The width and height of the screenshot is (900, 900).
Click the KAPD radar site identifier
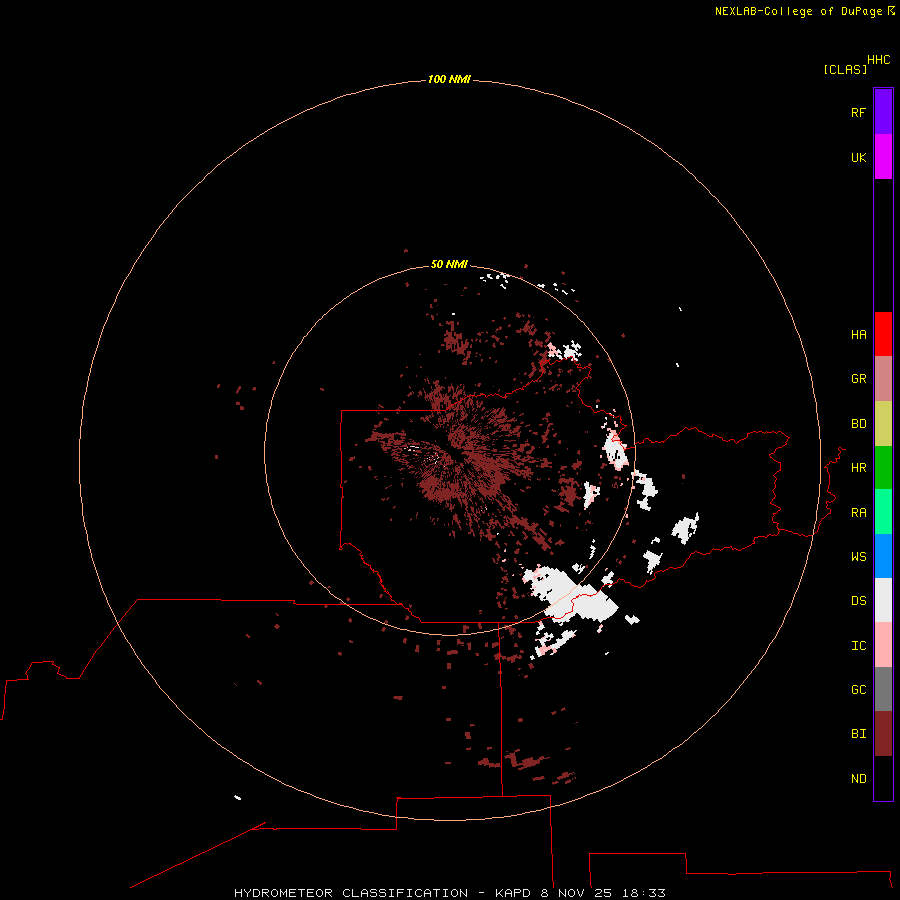[513, 893]
